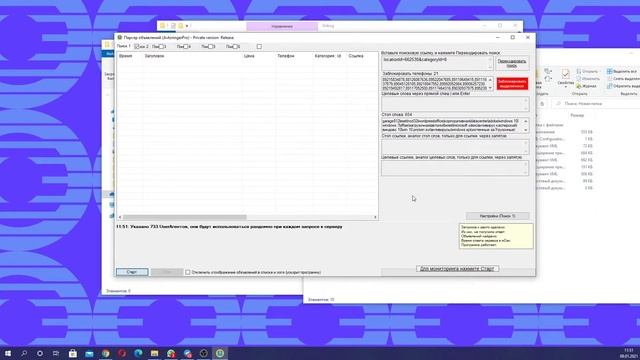Screen dimensions: 640x360
Task: Toggle the Поиск 2 checkbox
Action: (x=137, y=47)
